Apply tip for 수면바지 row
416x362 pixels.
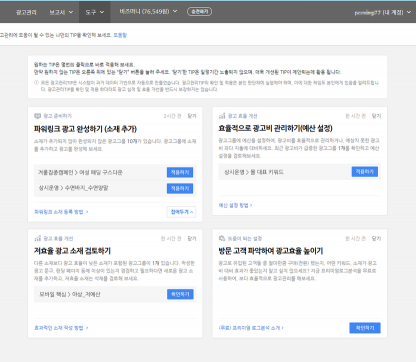coord(180,188)
